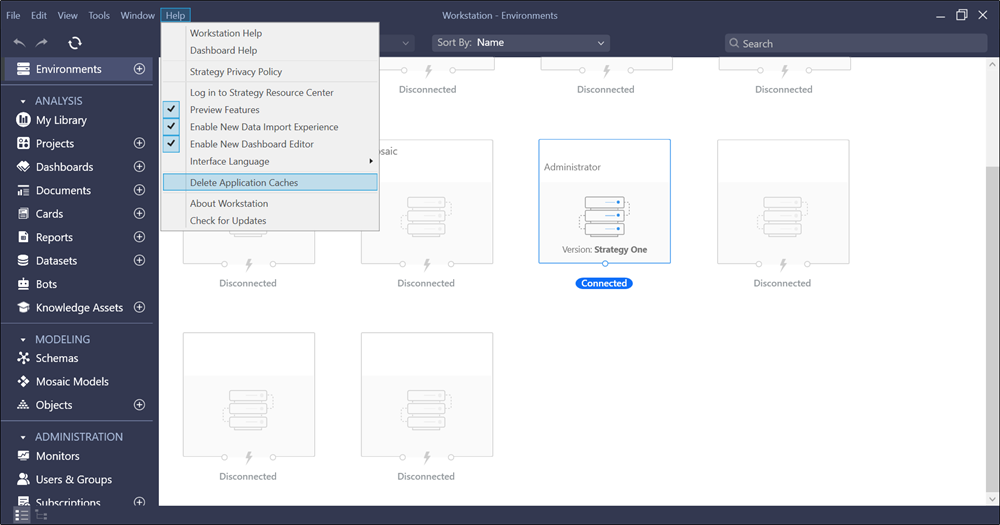This screenshot has width=1000, height=525.
Task: Choose Check for Updates
Action: click(228, 220)
